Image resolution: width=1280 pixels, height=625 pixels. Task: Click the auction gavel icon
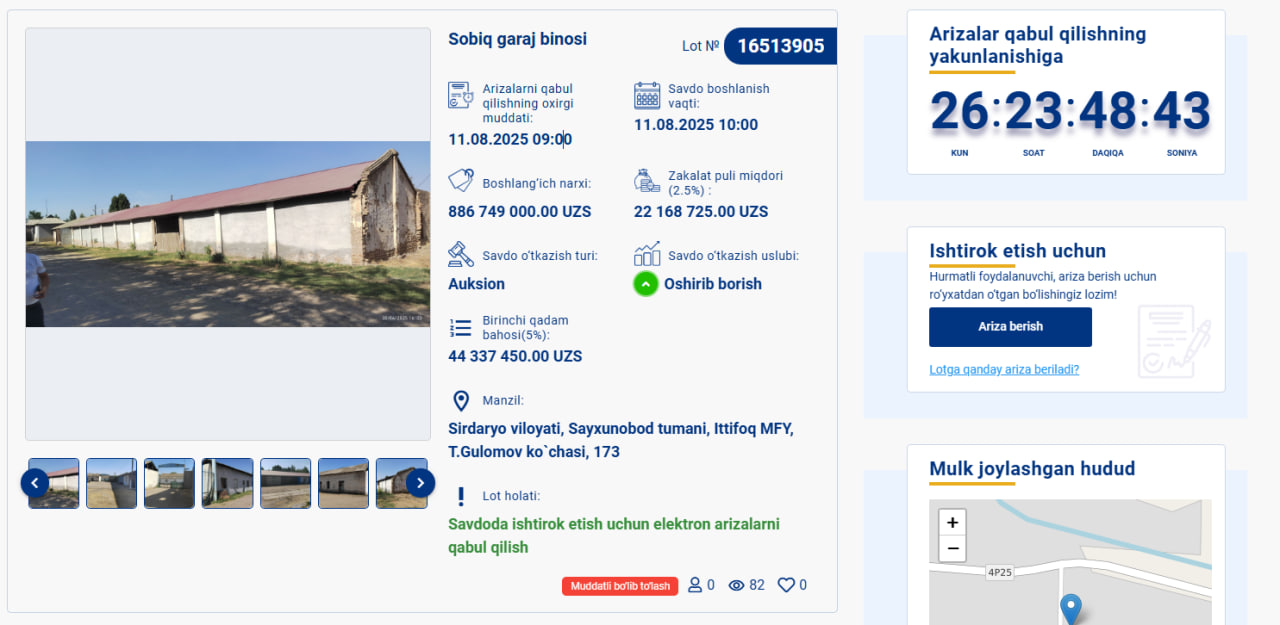coord(460,254)
